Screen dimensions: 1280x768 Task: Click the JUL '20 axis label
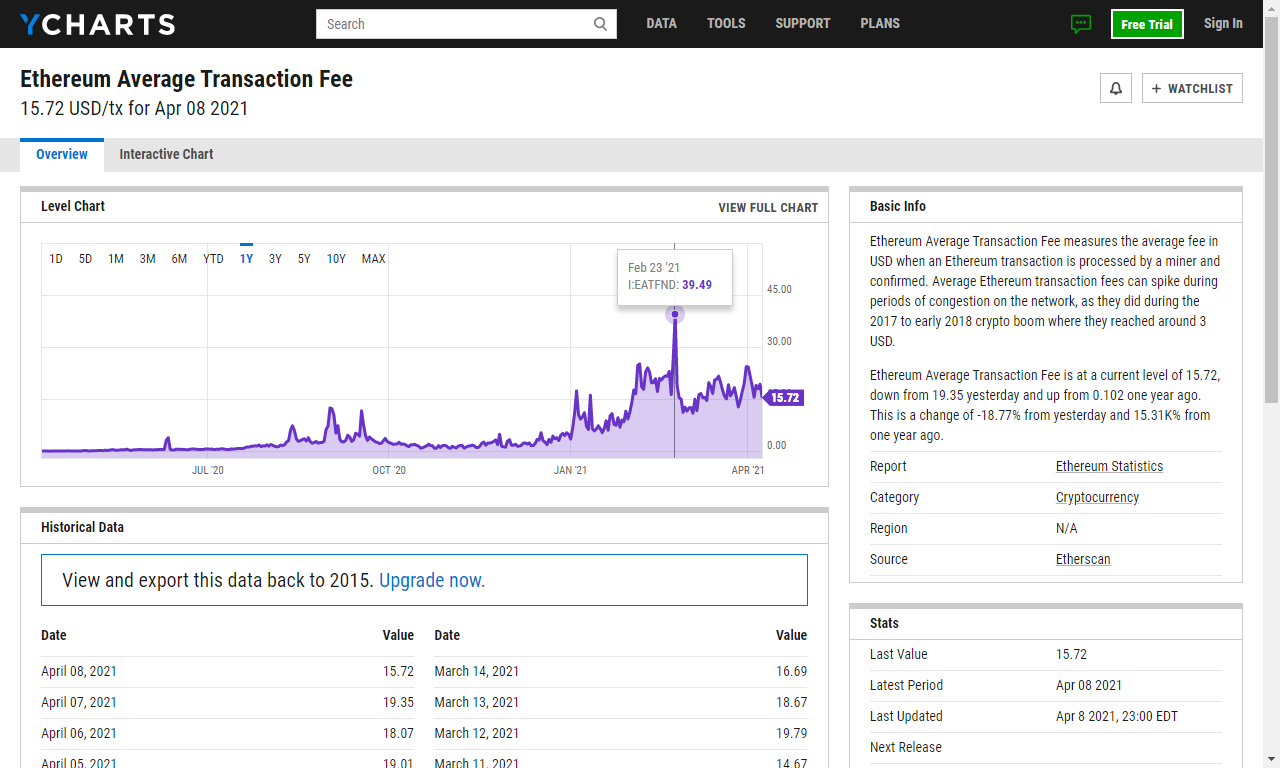pos(208,471)
